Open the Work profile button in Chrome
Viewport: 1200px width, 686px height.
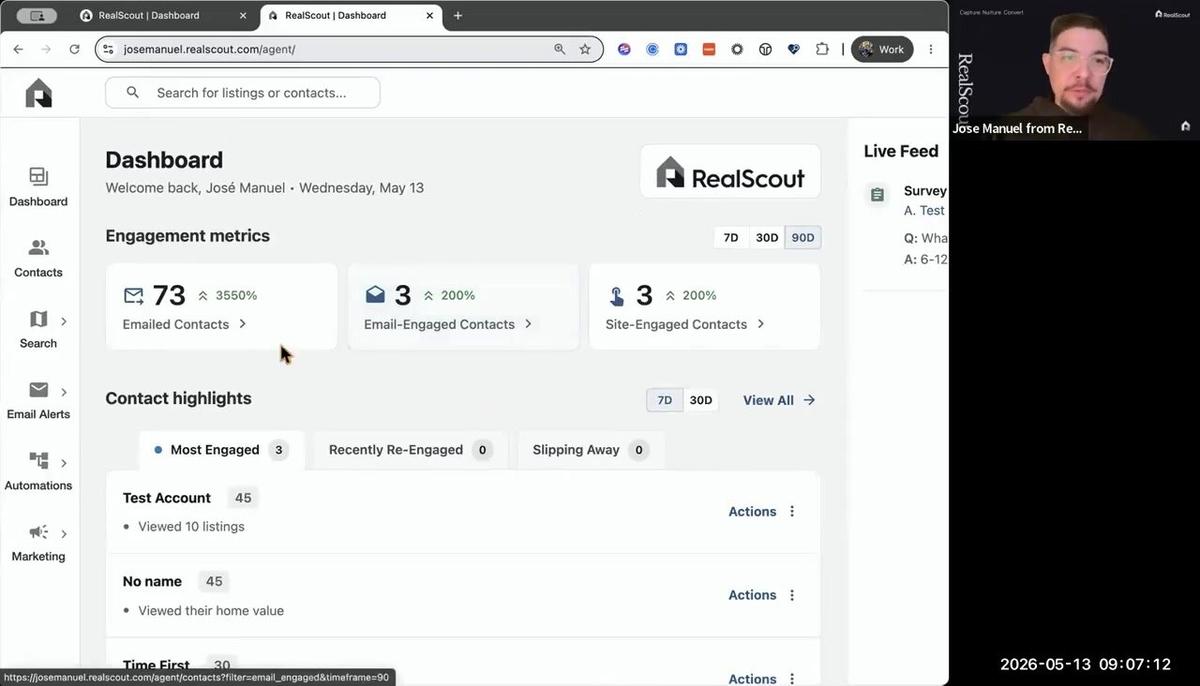pyautogui.click(x=881, y=49)
